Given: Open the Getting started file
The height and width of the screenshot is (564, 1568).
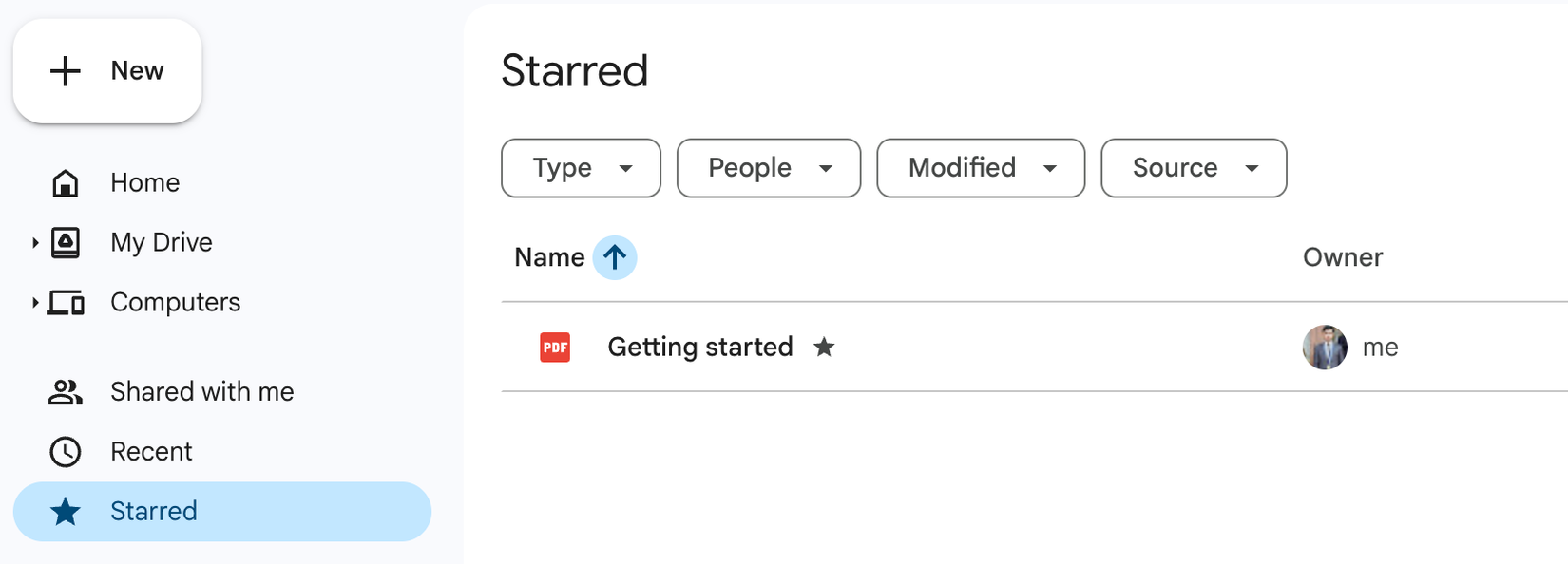Looking at the screenshot, I should 700,348.
